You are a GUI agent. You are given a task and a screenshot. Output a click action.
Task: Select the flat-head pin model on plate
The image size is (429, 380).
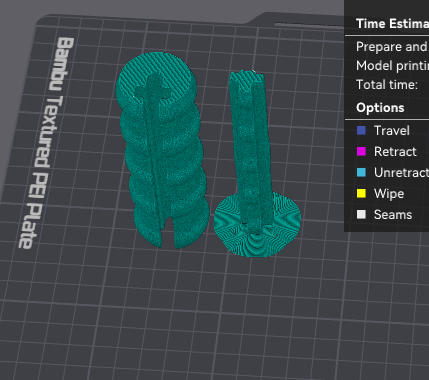pos(255,163)
